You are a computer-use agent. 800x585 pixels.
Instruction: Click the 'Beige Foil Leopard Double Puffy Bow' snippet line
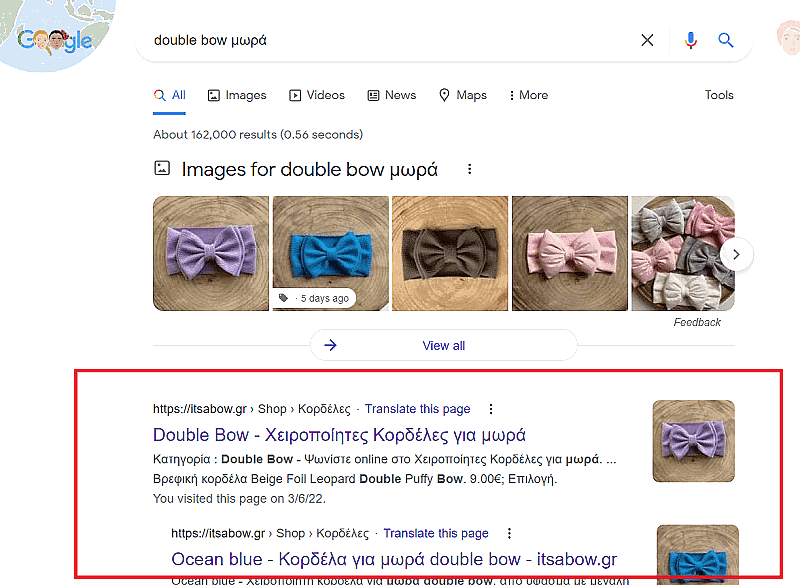pyautogui.click(x=355, y=479)
